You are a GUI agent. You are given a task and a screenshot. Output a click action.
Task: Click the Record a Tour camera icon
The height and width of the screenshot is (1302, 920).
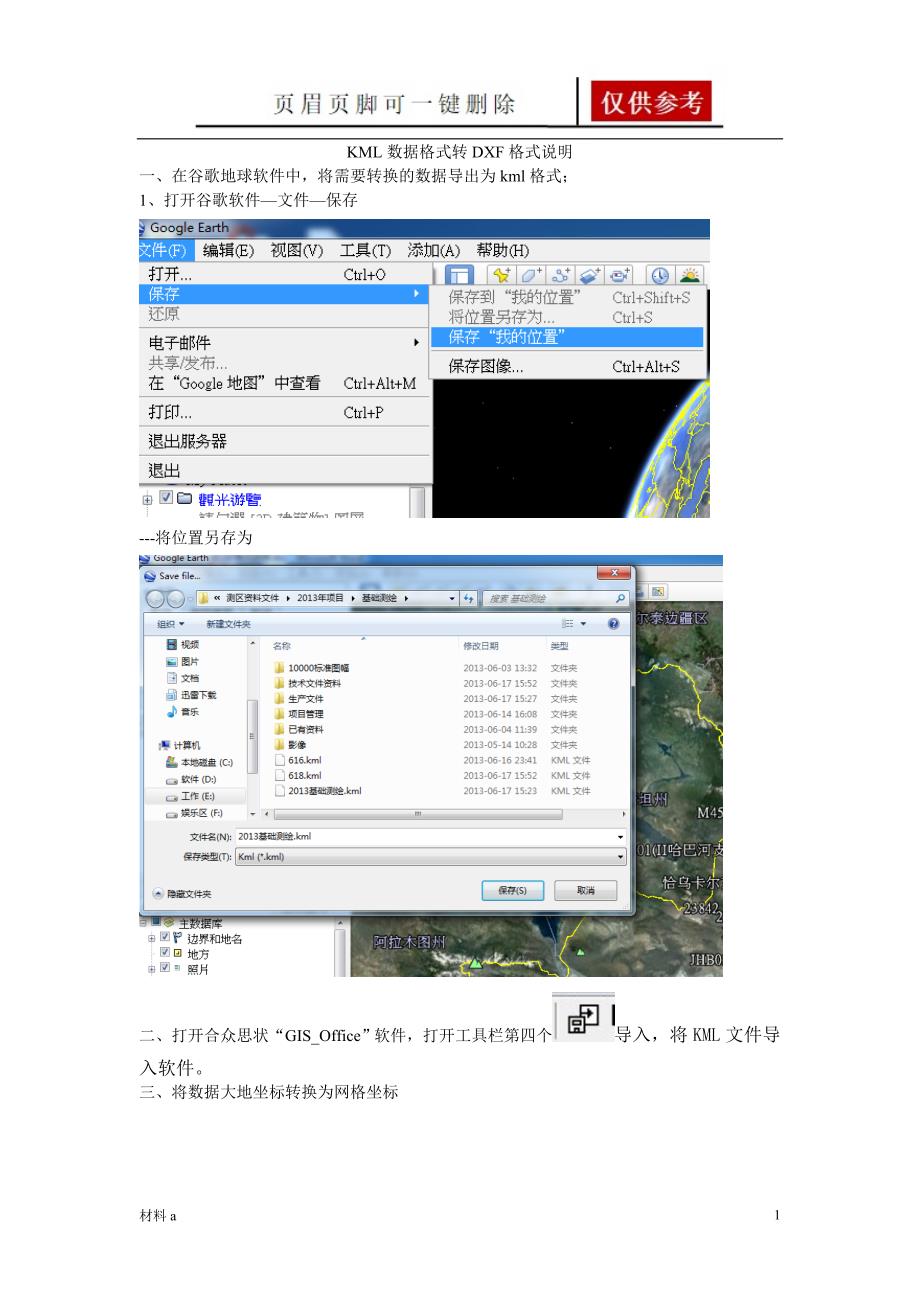click(620, 275)
